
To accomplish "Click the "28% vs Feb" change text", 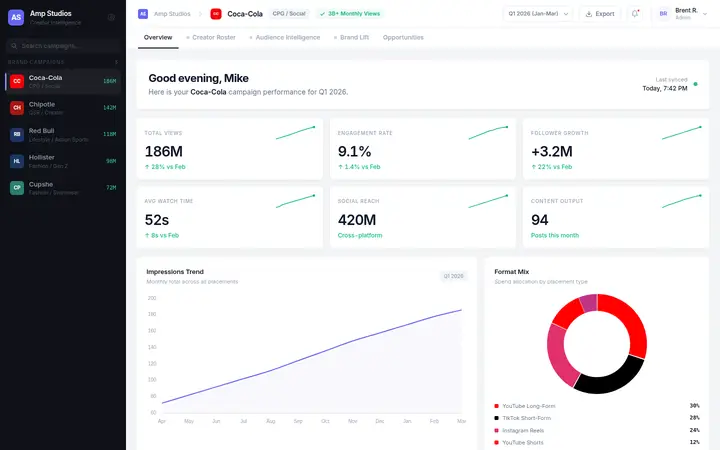I will pyautogui.click(x=168, y=167).
